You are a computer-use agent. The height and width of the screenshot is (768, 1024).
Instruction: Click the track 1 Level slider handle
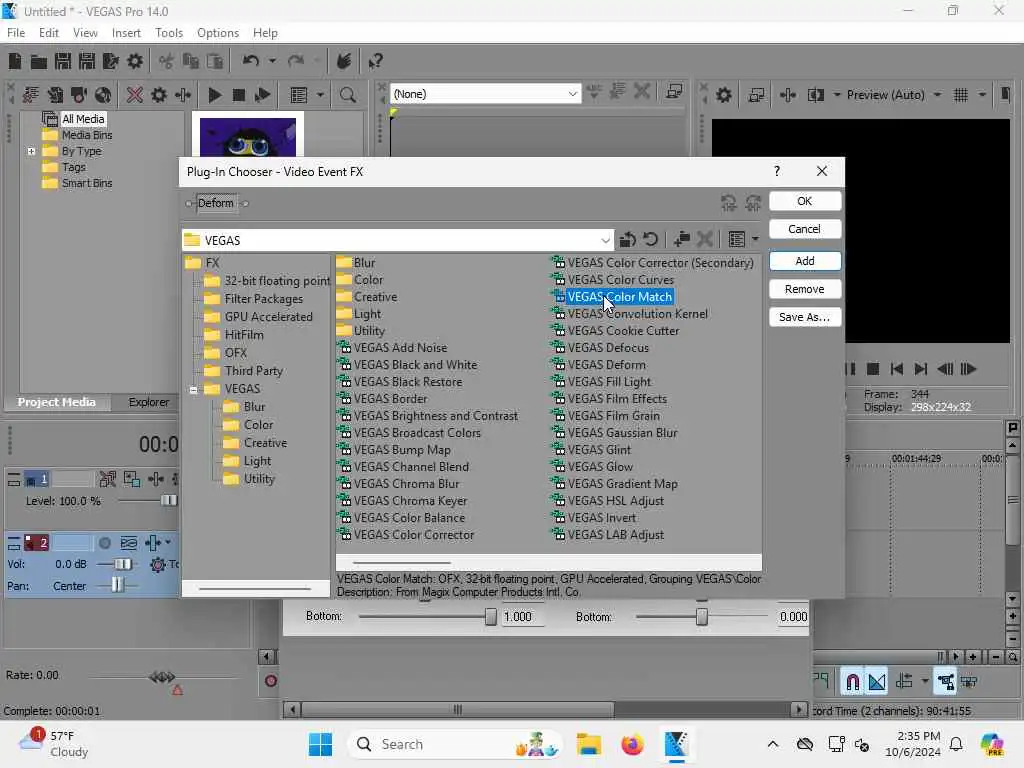[168, 501]
